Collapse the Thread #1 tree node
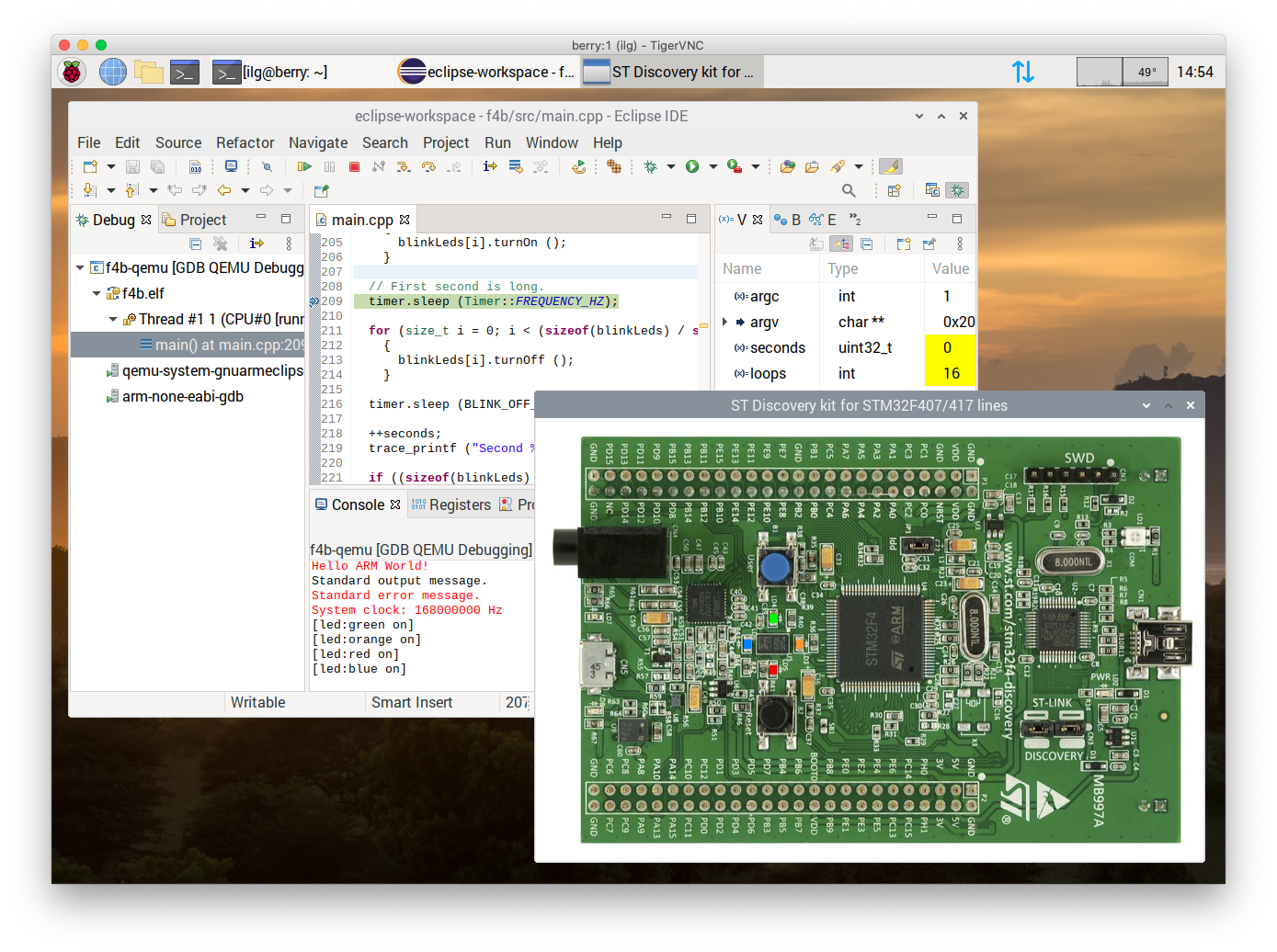The width and height of the screenshot is (1277, 952). pyautogui.click(x=113, y=319)
